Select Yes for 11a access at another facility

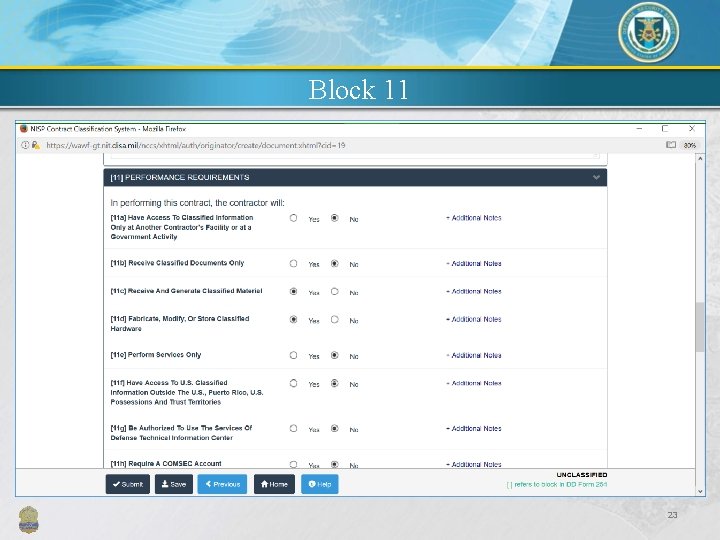coord(293,218)
